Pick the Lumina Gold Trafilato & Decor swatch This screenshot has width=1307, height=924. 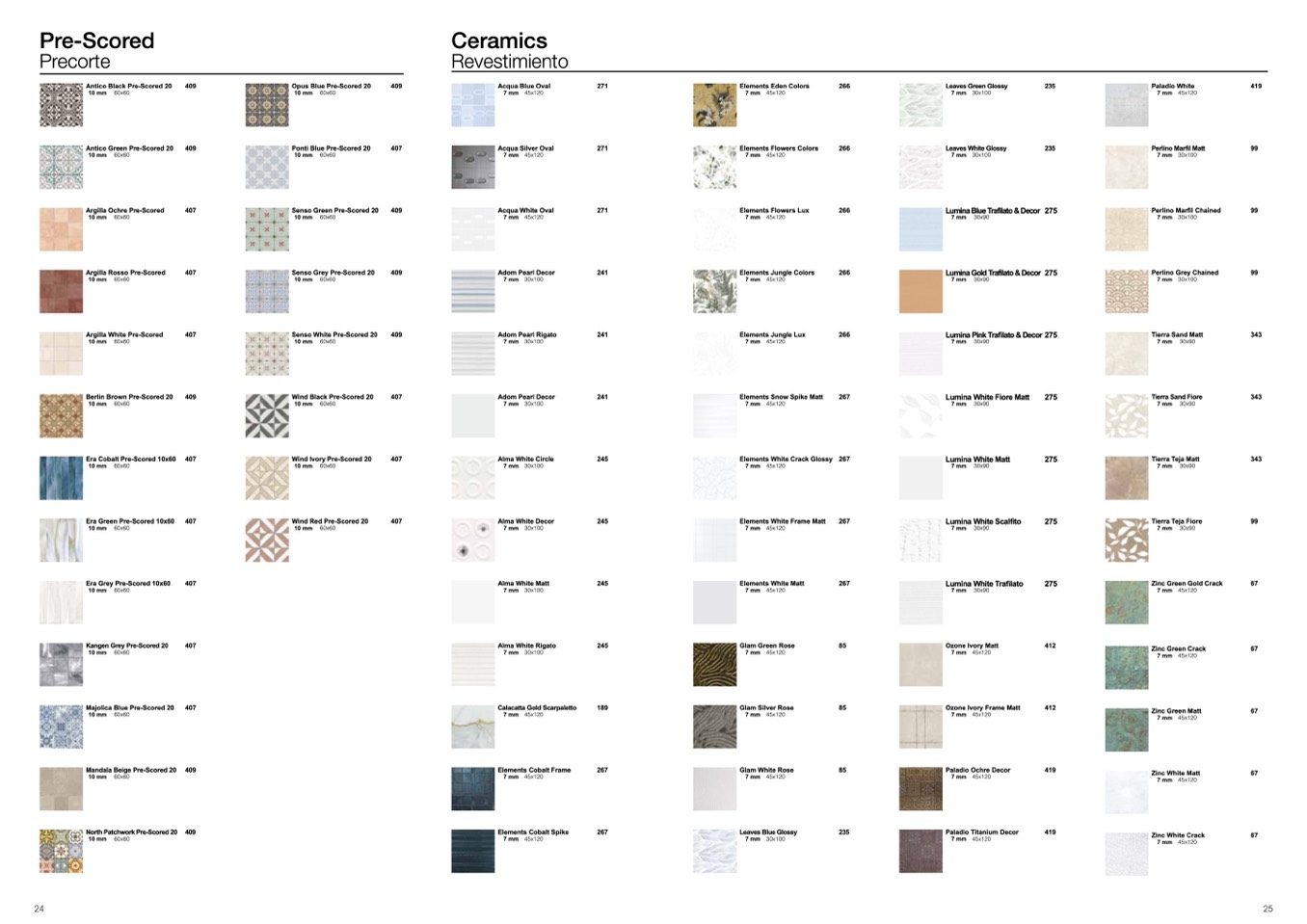[x=920, y=291]
